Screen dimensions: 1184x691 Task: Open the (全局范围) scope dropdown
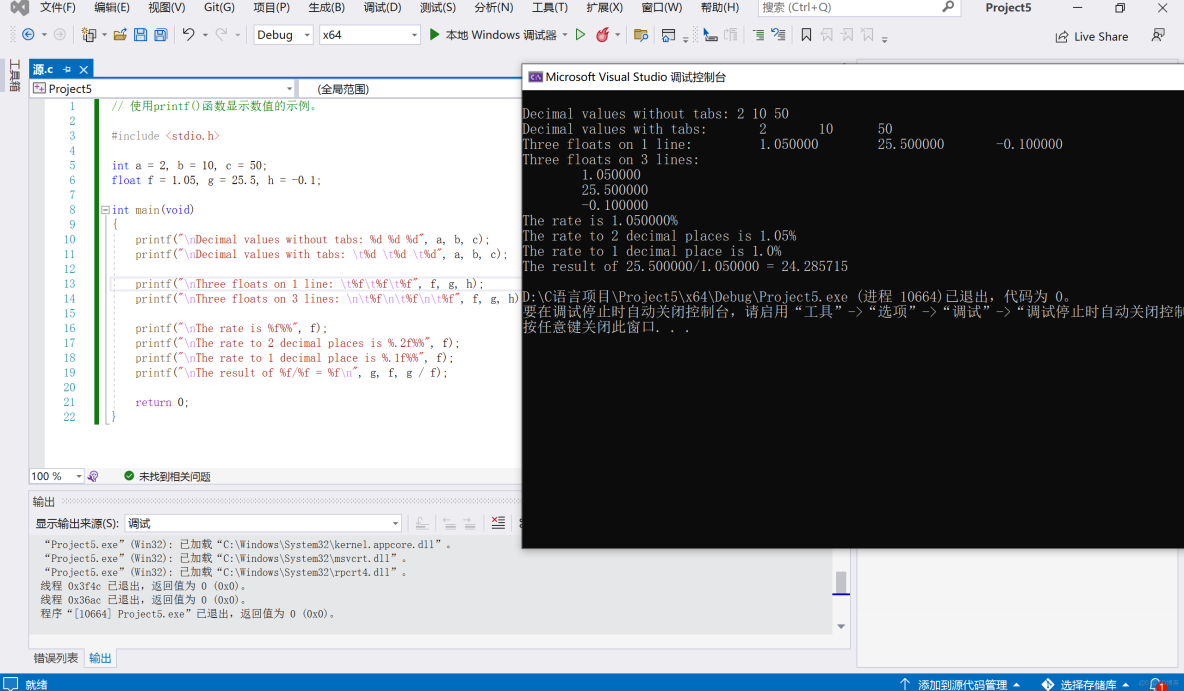tap(410, 88)
